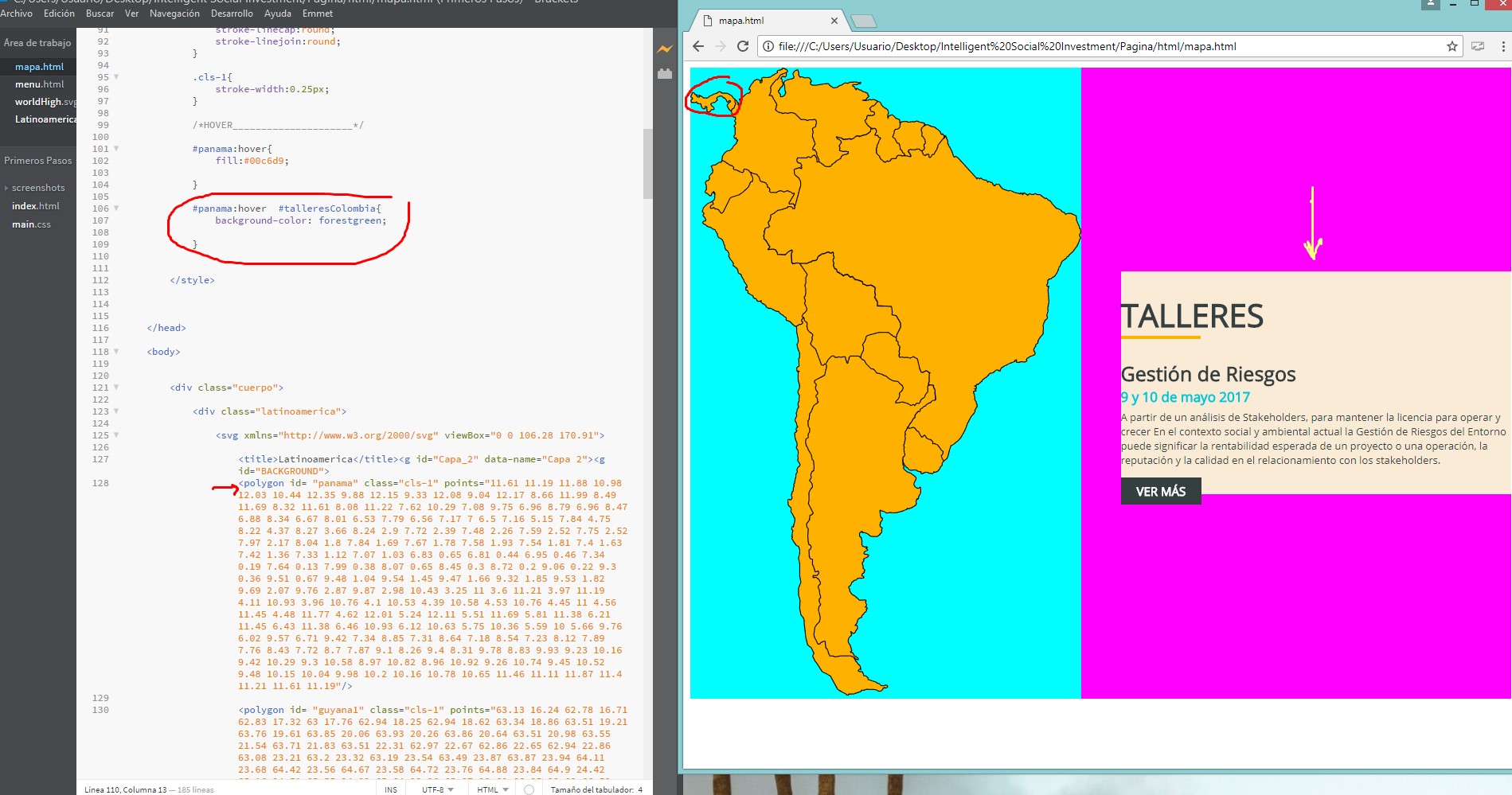Click the editor vertical scrollbar thumb

tap(648, 163)
